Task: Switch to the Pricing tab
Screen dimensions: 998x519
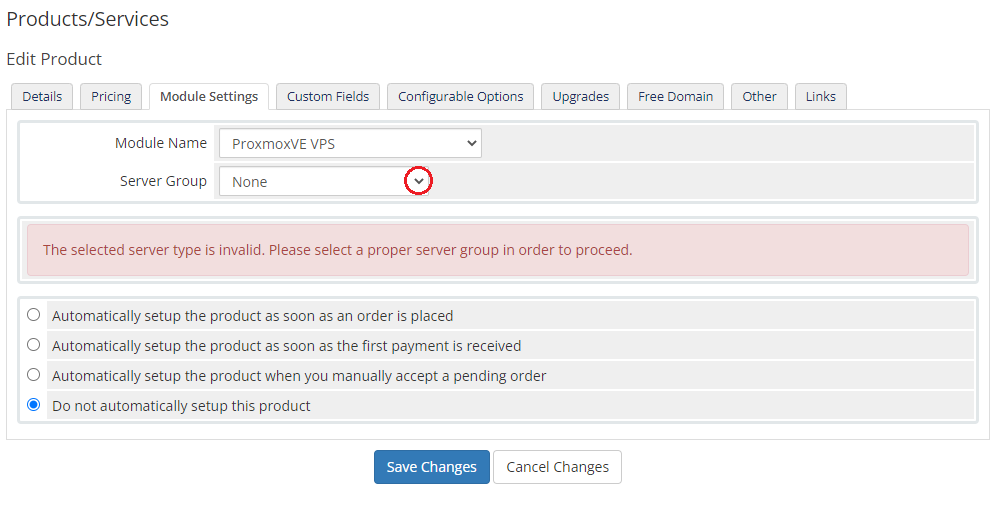Action: click(x=111, y=97)
